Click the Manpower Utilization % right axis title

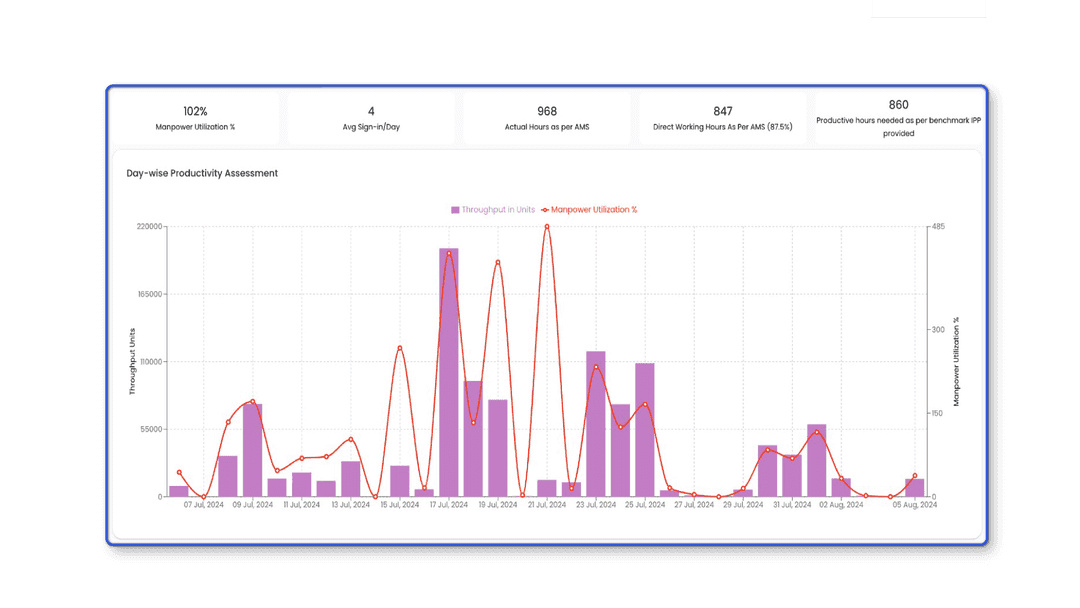tap(956, 361)
